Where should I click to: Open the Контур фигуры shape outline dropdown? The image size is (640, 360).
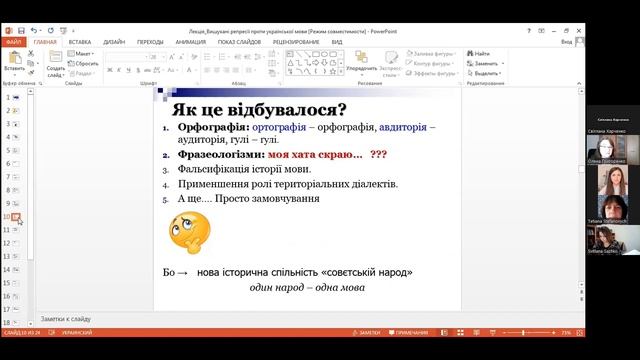pos(430,63)
